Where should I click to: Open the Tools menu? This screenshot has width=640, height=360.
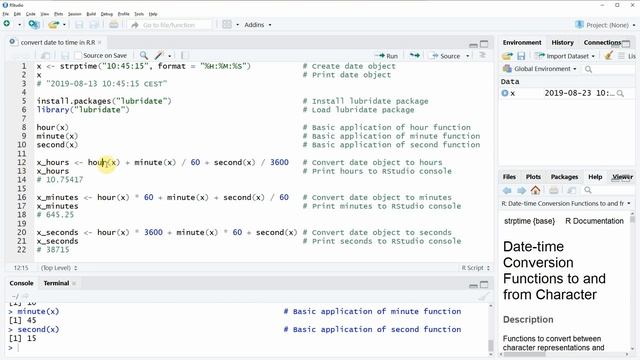click(139, 14)
